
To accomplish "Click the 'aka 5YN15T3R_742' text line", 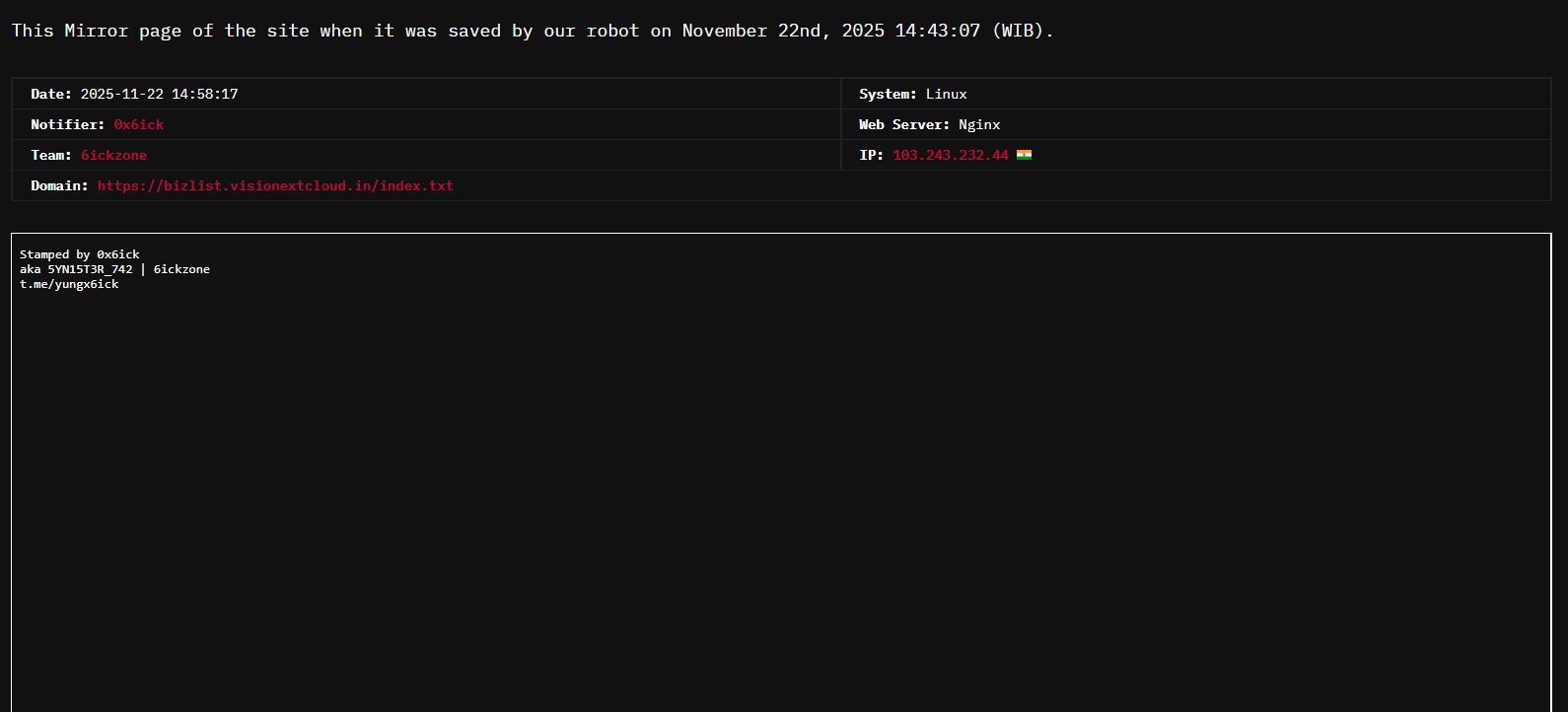I will (76, 269).
